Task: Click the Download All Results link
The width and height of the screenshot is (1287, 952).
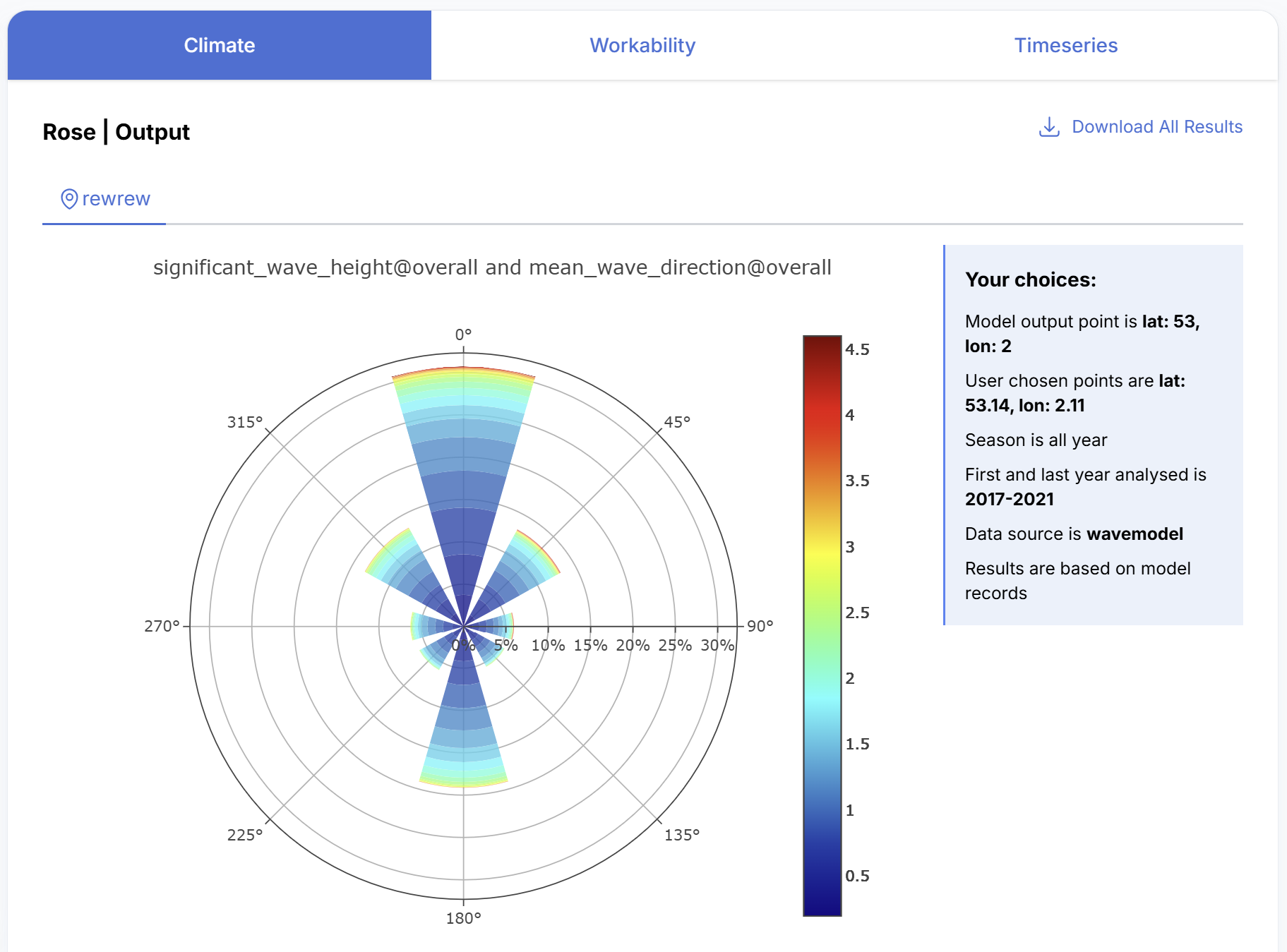Action: [1141, 127]
